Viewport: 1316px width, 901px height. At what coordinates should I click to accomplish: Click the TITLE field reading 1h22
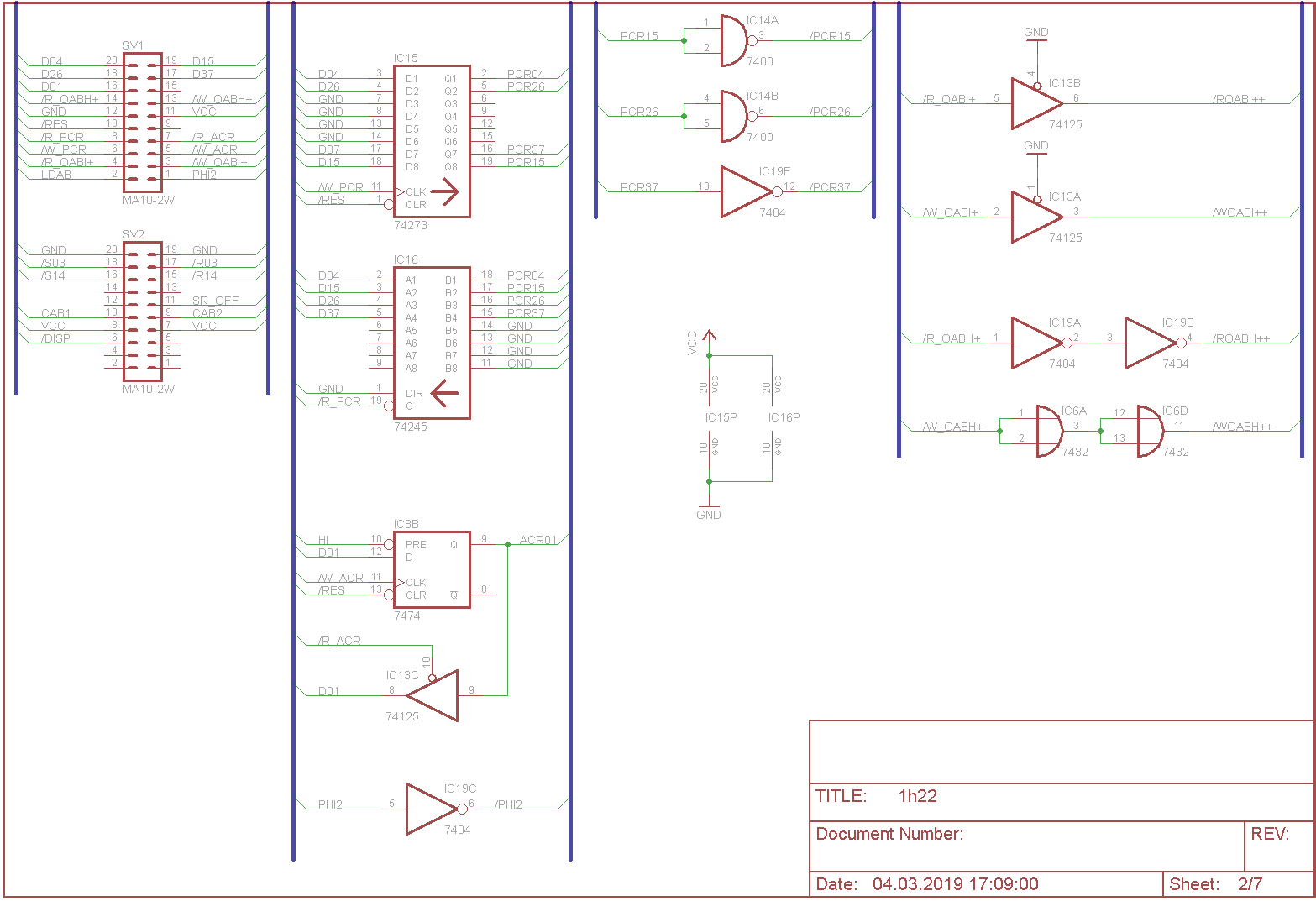point(916,796)
